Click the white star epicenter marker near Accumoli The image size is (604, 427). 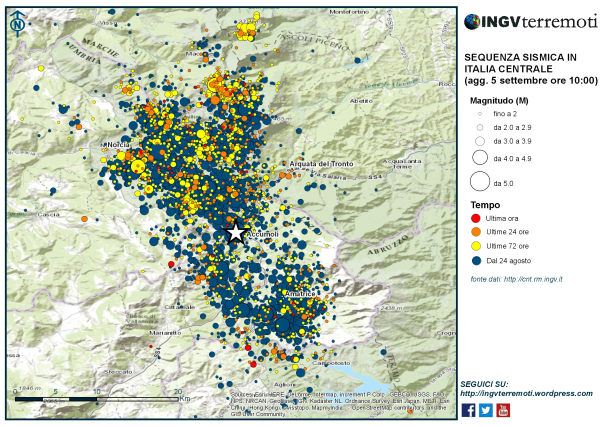coord(236,233)
